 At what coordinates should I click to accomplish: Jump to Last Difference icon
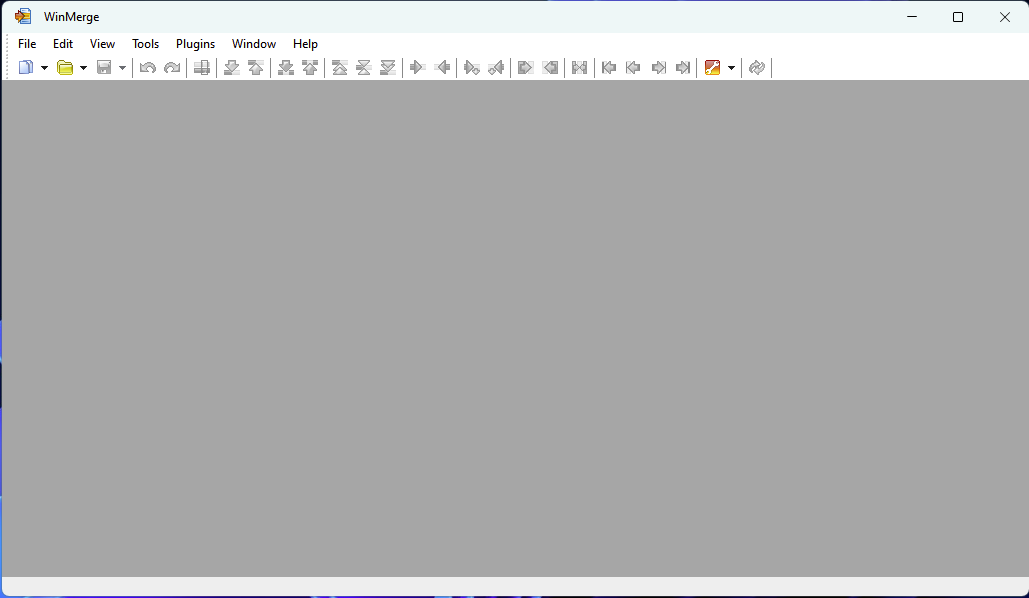pos(388,68)
